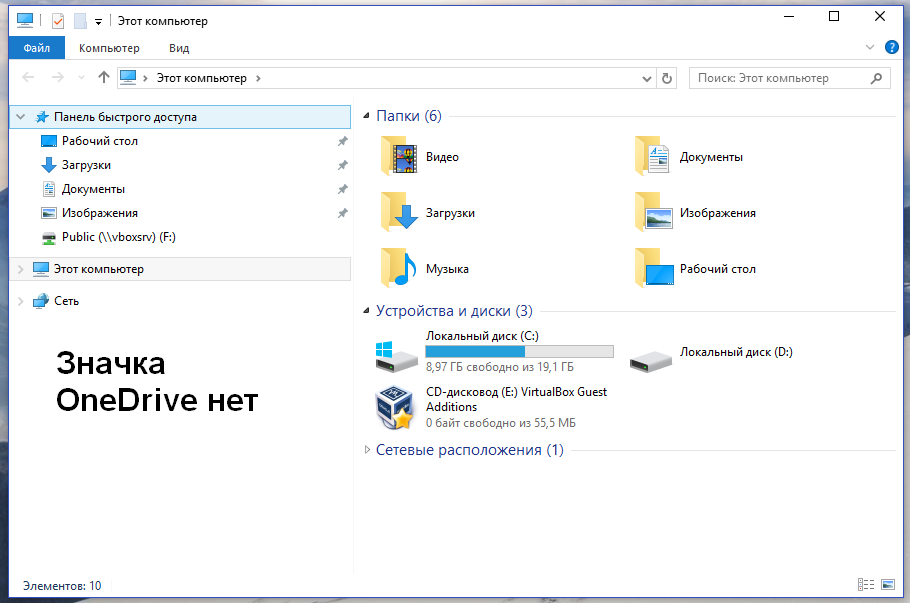Image resolution: width=910 pixels, height=603 pixels.
Task: Unpin Рабочий стол using its pin icon
Action: click(x=342, y=141)
